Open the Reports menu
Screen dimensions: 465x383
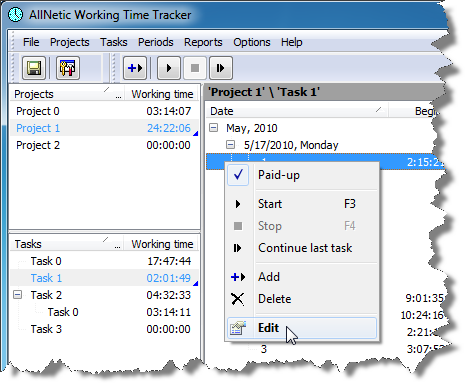pyautogui.click(x=203, y=42)
